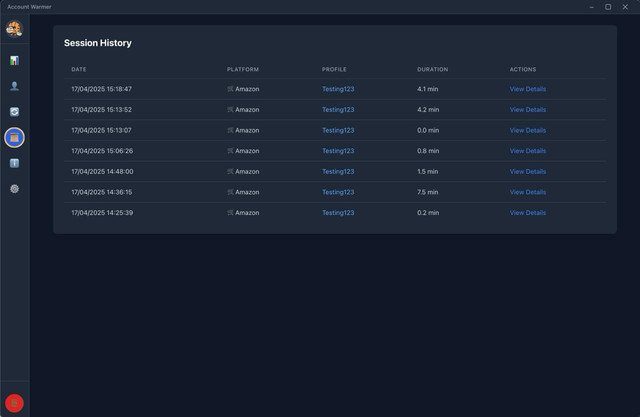Click the DURATION column header

433,69
